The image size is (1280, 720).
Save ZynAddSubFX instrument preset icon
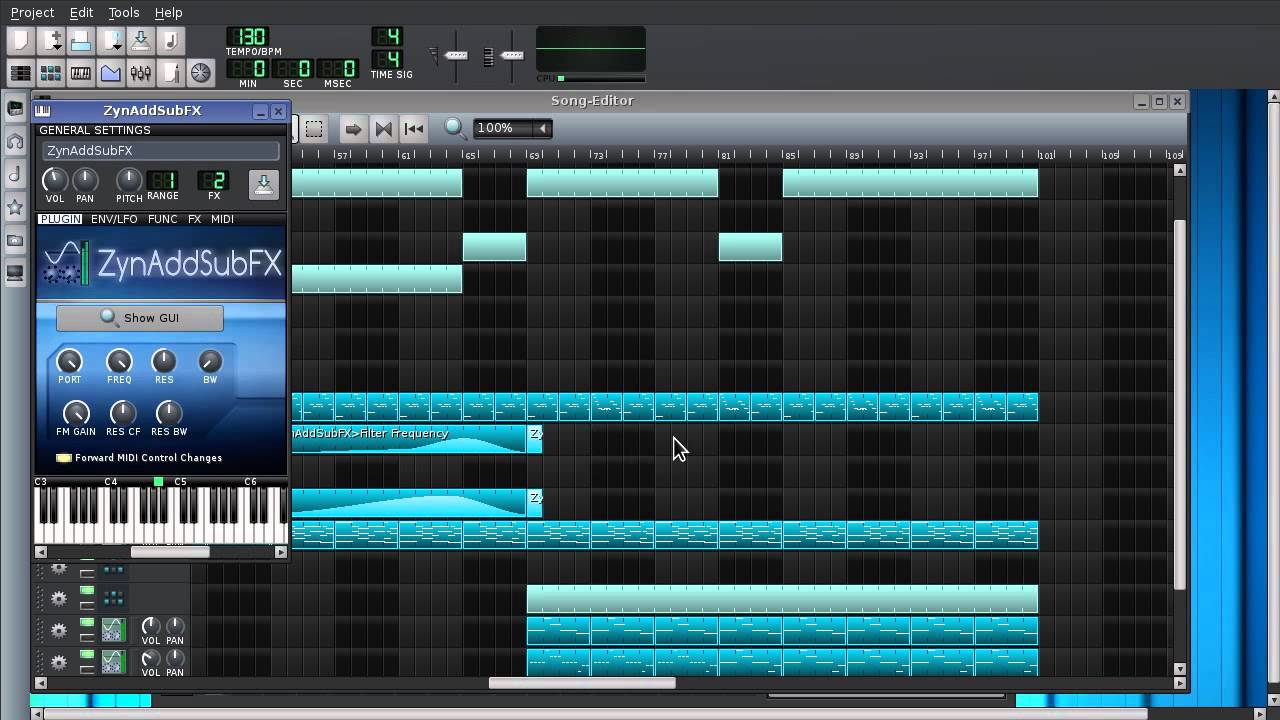point(263,184)
